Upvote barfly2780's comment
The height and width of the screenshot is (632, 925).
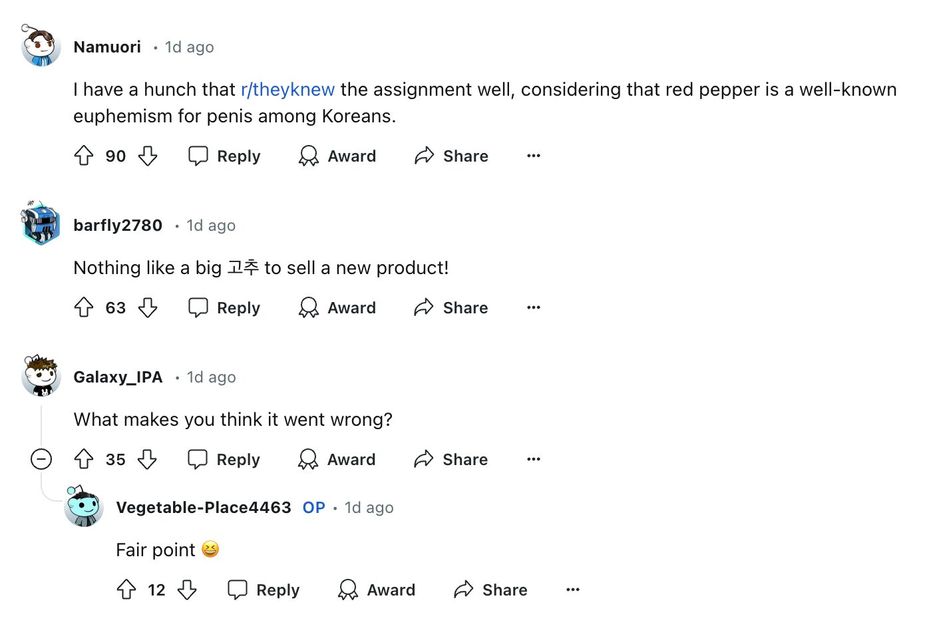click(x=84, y=308)
